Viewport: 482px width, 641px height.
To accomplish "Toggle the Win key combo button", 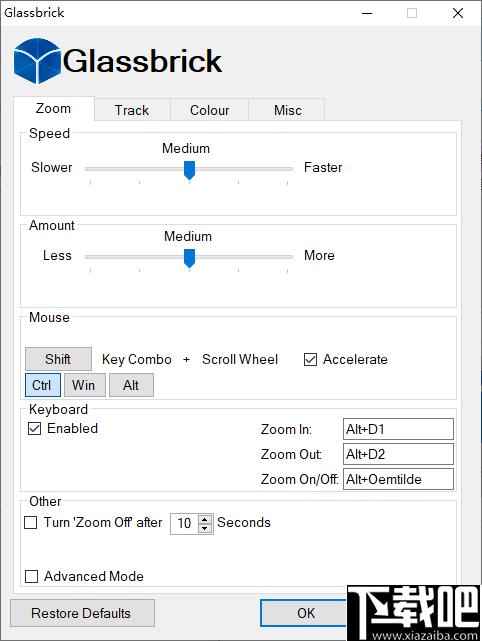I will 85,385.
